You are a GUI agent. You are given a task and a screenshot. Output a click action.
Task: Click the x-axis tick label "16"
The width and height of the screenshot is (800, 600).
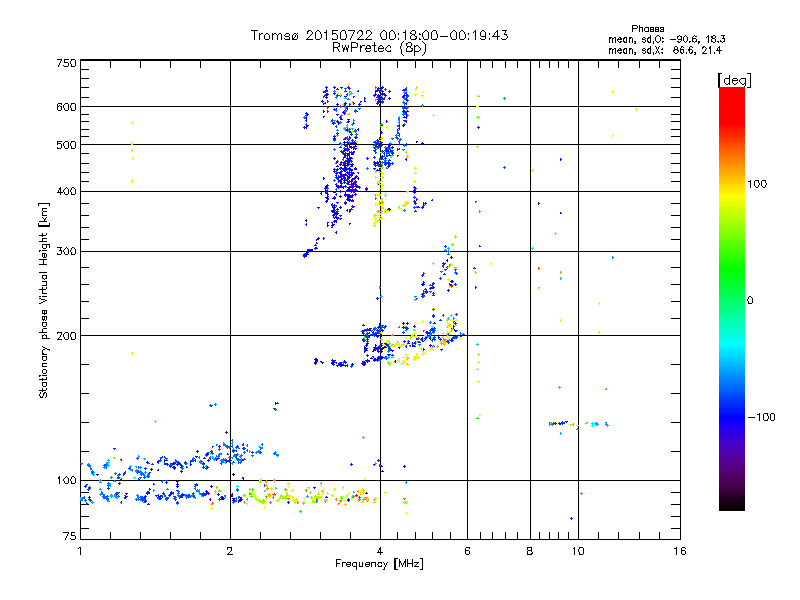(680, 551)
